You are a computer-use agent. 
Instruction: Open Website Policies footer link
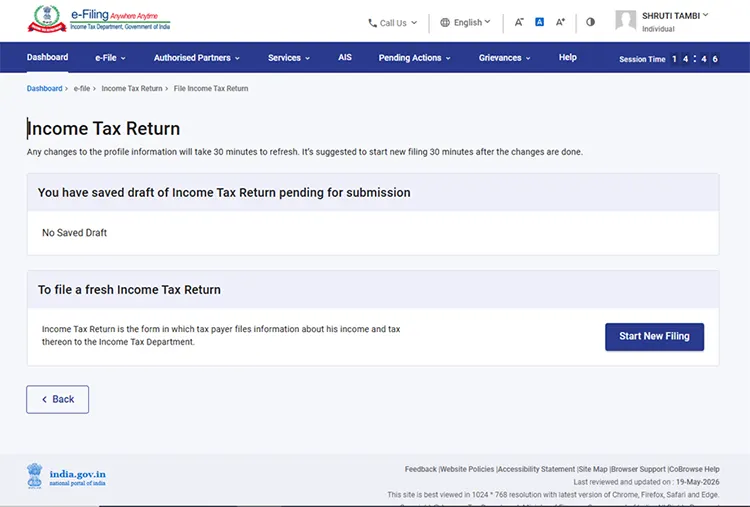(467, 469)
